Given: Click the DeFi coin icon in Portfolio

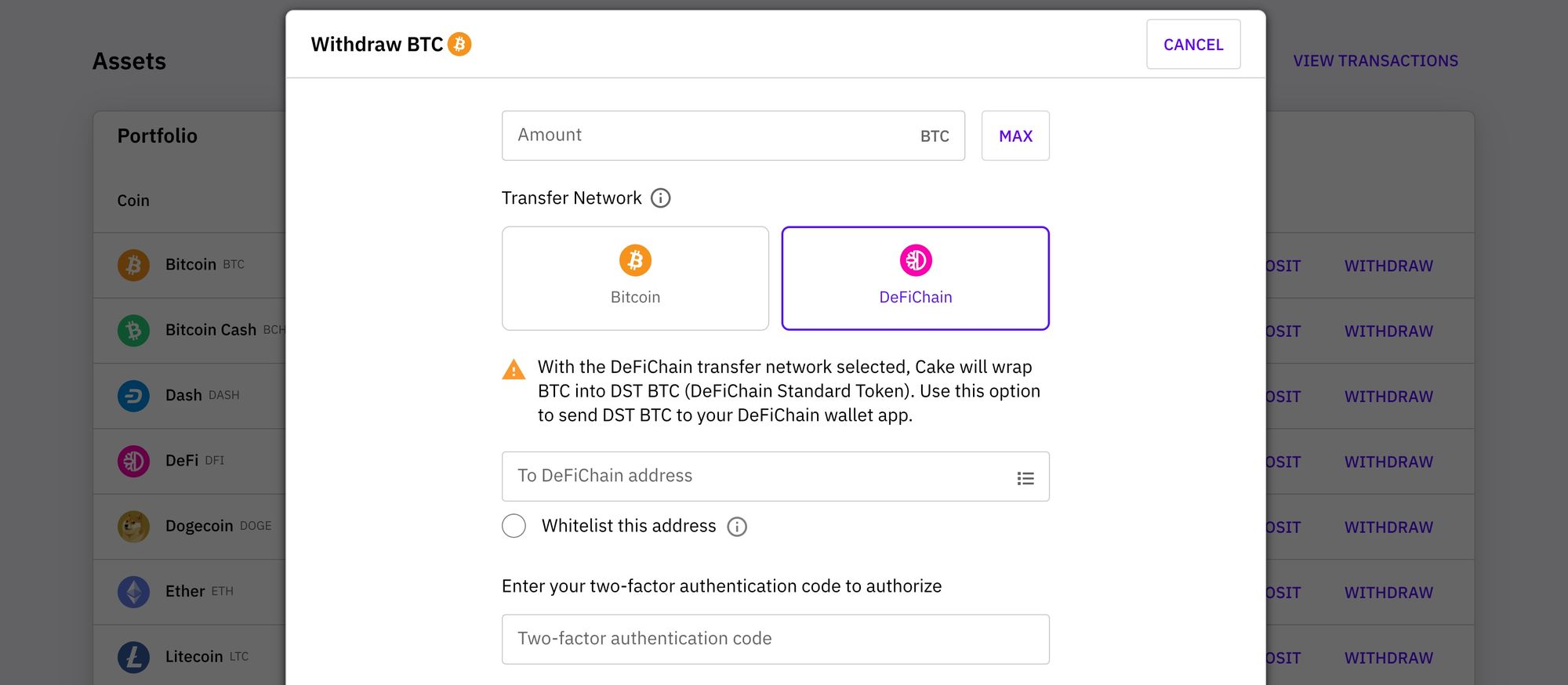Looking at the screenshot, I should pyautogui.click(x=133, y=461).
